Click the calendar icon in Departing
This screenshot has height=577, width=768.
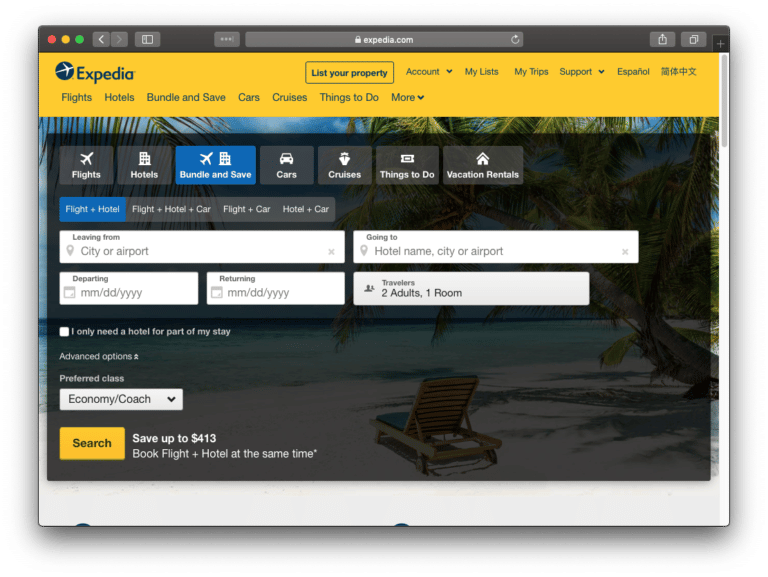coord(70,292)
